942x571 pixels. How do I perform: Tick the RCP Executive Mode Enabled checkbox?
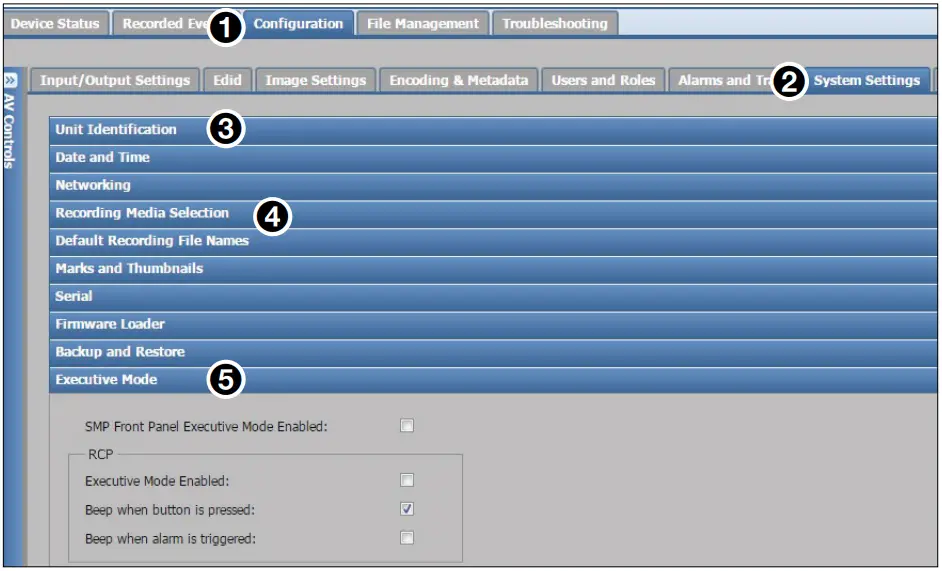pos(407,480)
